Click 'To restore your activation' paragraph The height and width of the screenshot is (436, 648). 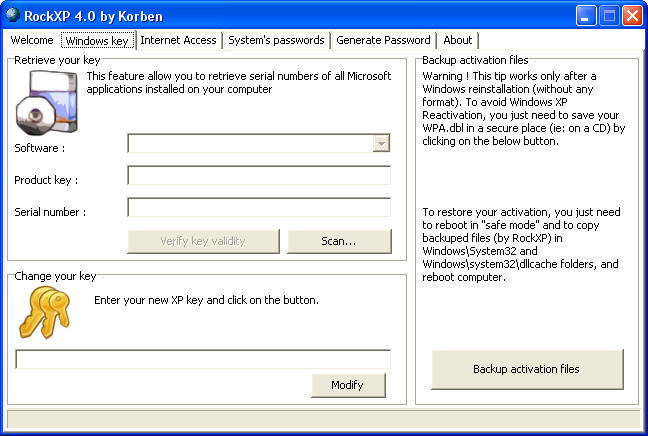521,244
